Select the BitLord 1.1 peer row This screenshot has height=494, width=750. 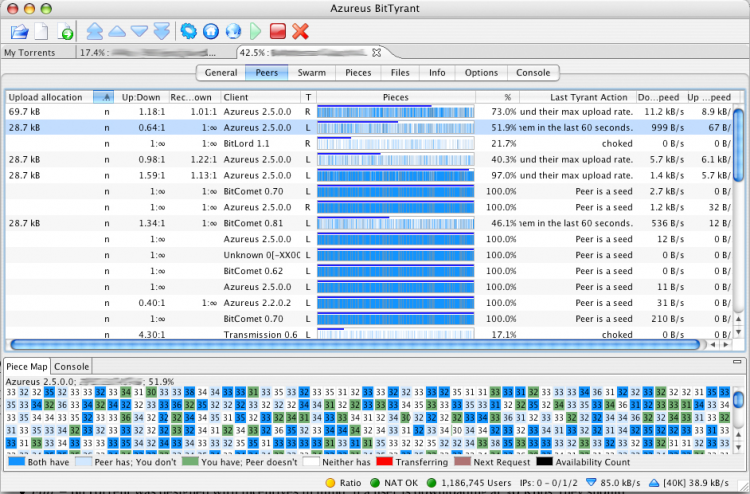[x=368, y=143]
